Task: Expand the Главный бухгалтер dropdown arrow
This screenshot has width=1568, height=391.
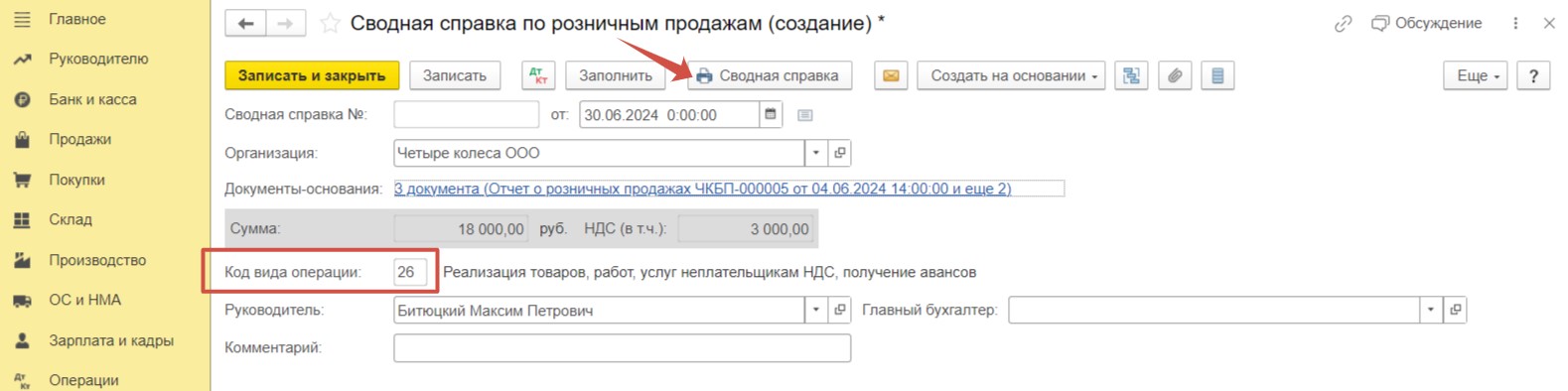Action: point(1431,311)
